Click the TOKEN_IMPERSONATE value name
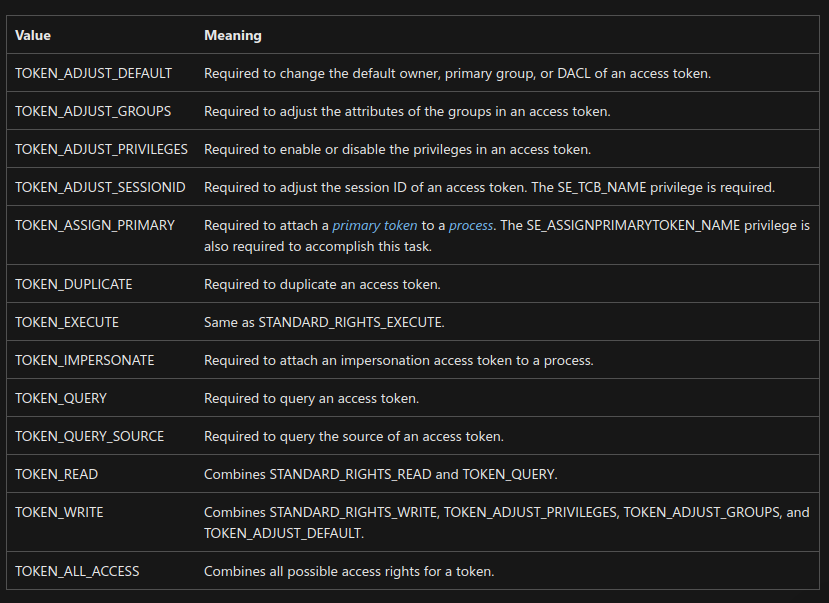The width and height of the screenshot is (829, 603). [x=85, y=360]
